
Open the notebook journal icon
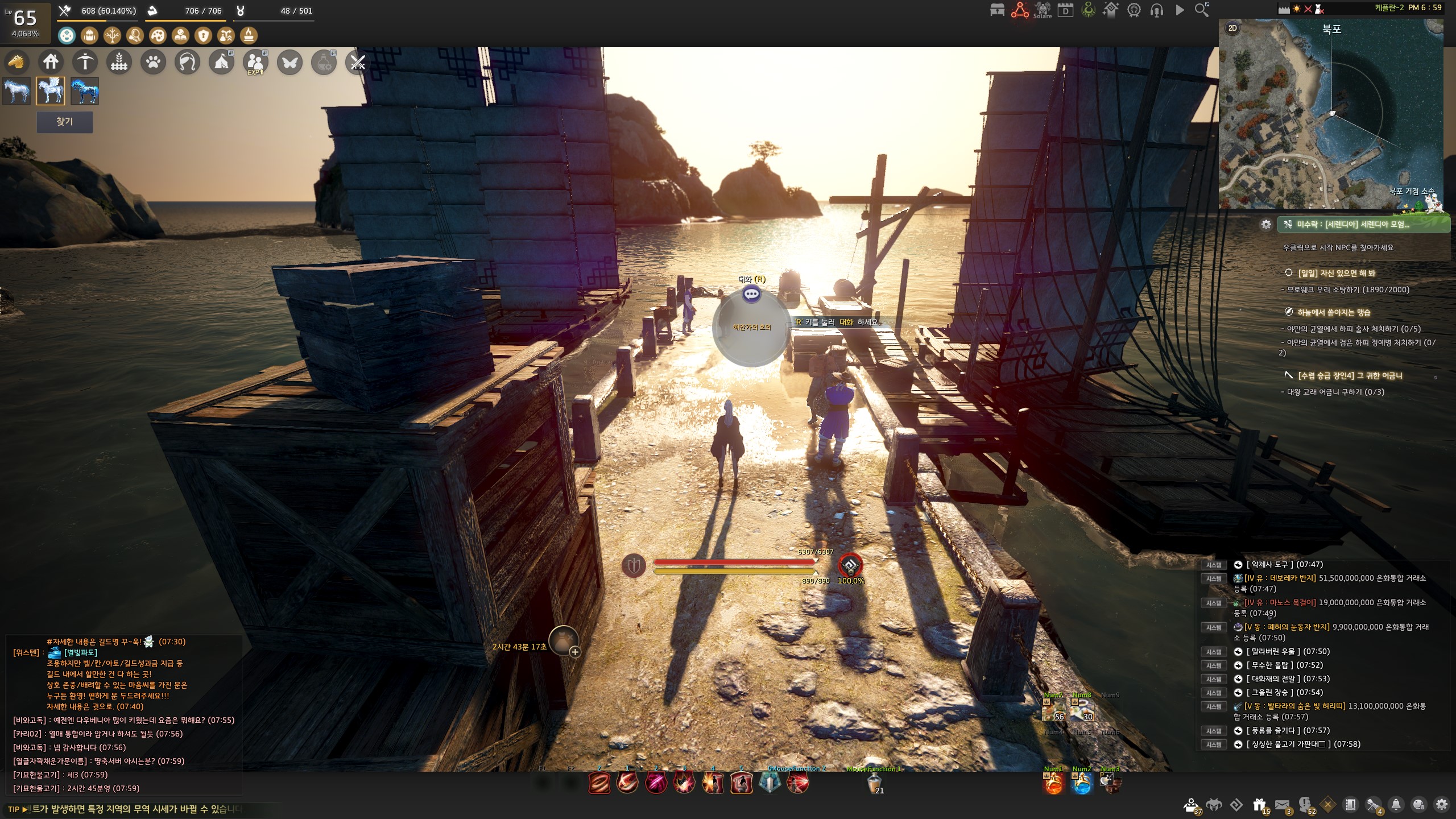point(1350,805)
